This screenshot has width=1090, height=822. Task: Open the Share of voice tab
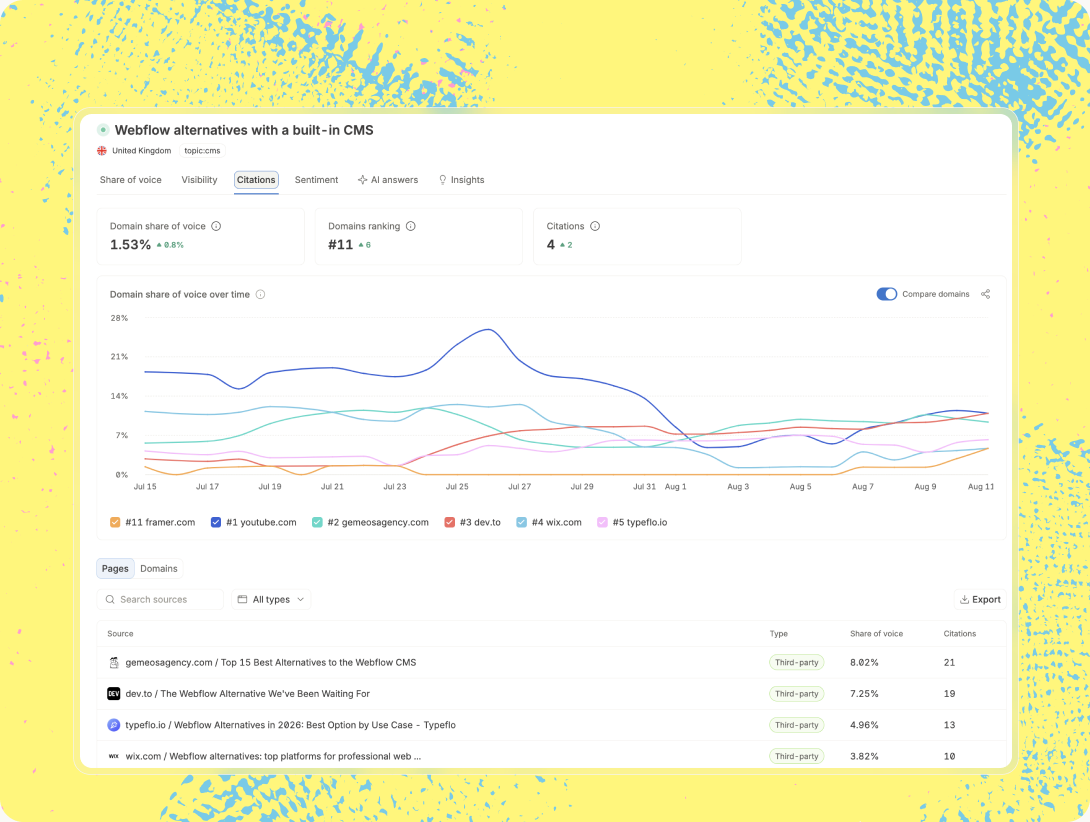[x=131, y=180]
